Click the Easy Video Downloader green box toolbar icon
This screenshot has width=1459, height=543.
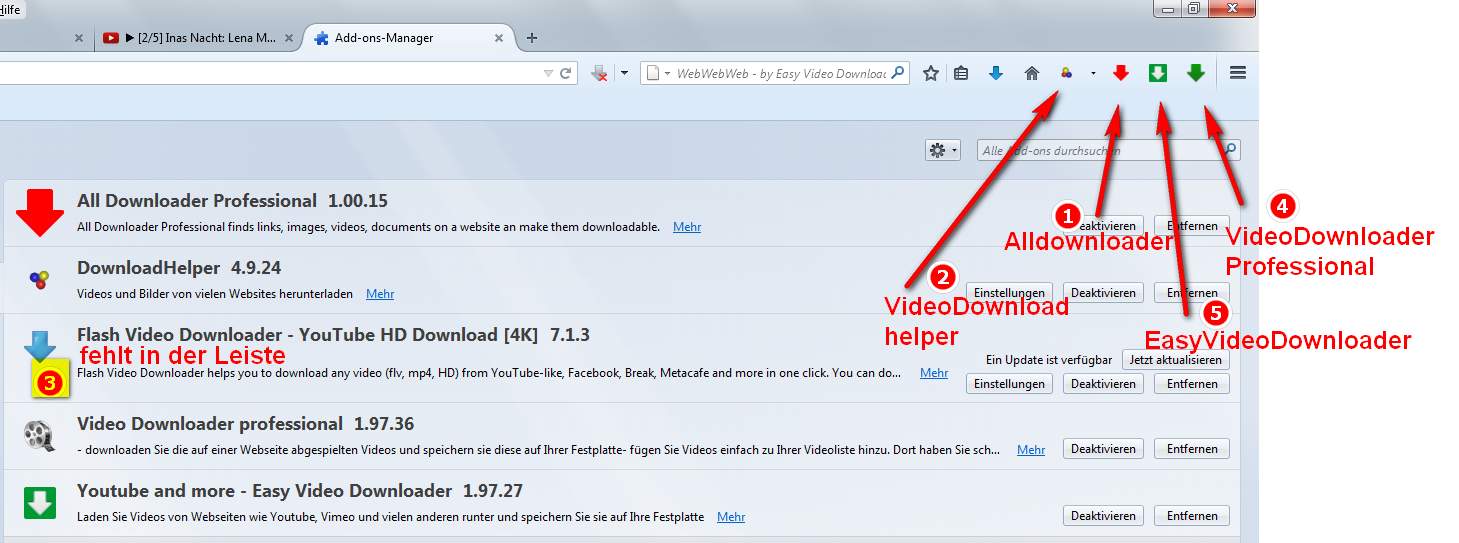coord(1158,73)
